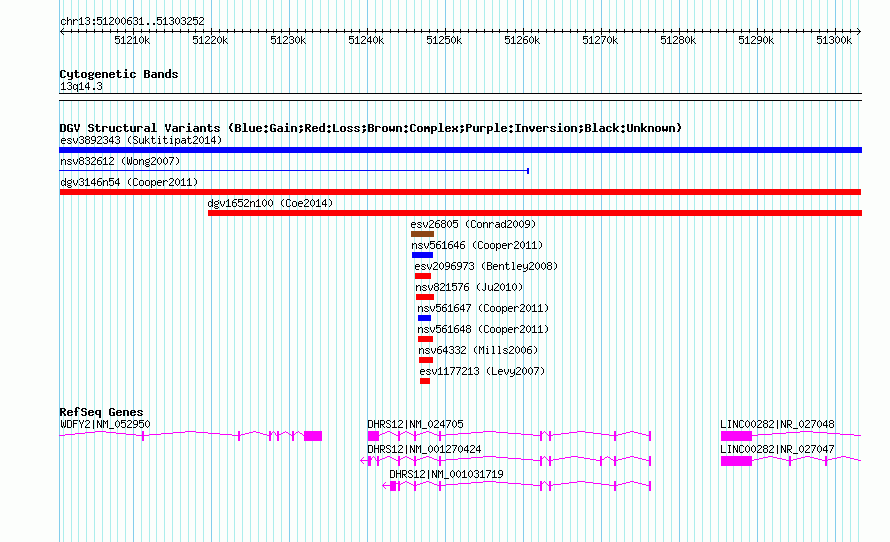
Task: Select the dgv1652n100 (Coe2014) red bar
Action: point(535,213)
